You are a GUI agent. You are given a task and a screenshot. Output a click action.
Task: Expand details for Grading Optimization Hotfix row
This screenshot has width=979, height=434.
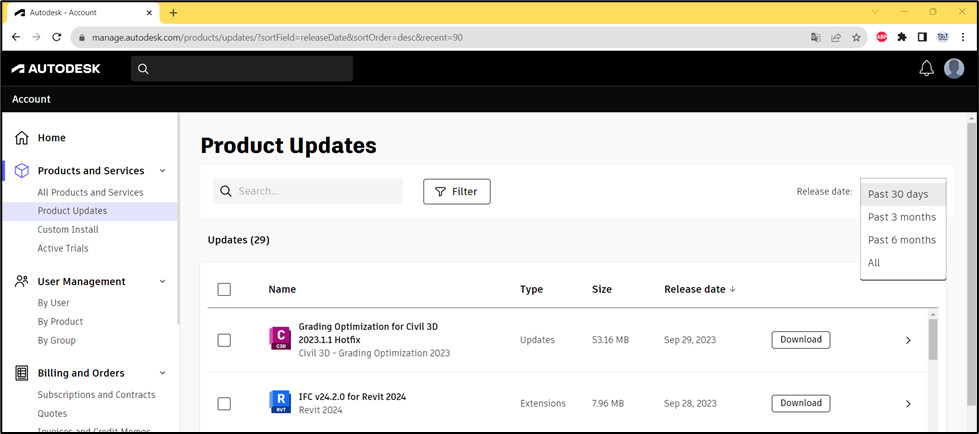point(908,340)
